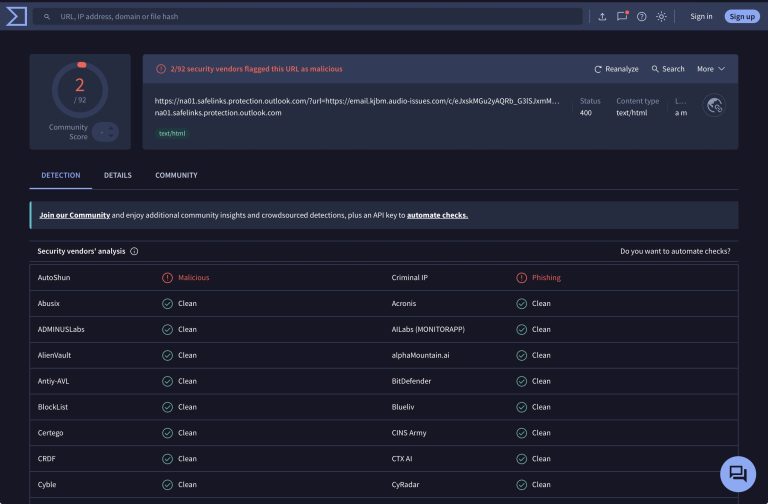Click the VirusTotal logo icon
Viewport: 768px width, 504px height.
coord(16,16)
